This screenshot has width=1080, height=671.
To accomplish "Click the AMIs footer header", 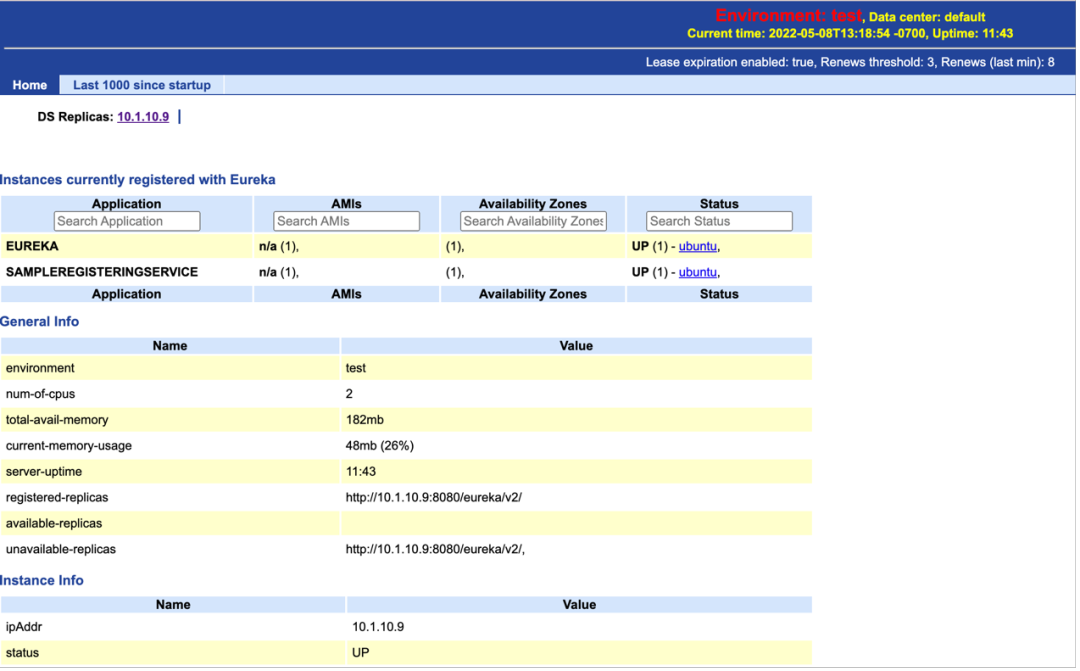I will tap(346, 294).
